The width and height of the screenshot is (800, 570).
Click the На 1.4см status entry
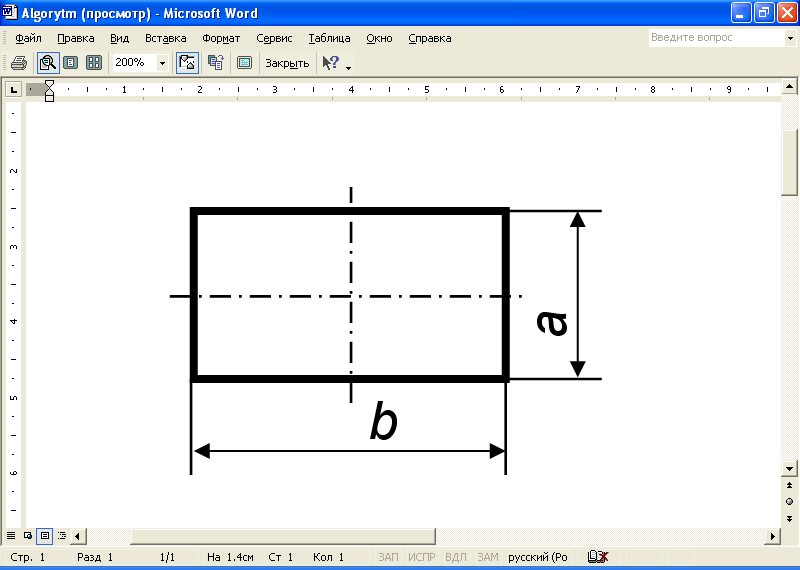pos(230,557)
